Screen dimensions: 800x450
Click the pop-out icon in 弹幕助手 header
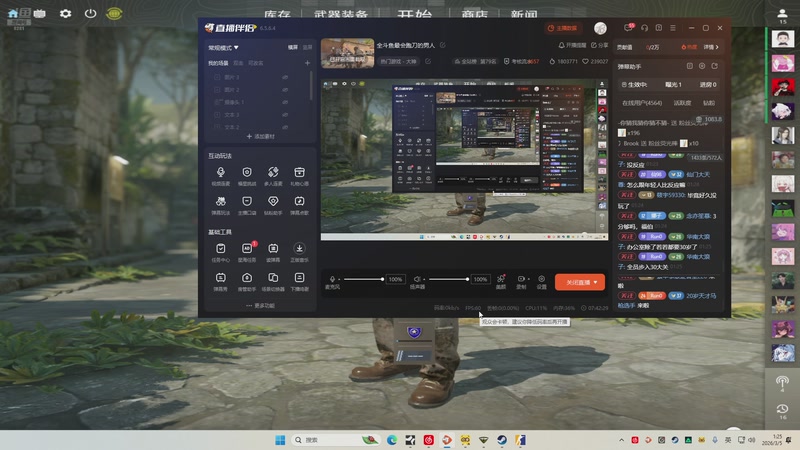point(714,66)
